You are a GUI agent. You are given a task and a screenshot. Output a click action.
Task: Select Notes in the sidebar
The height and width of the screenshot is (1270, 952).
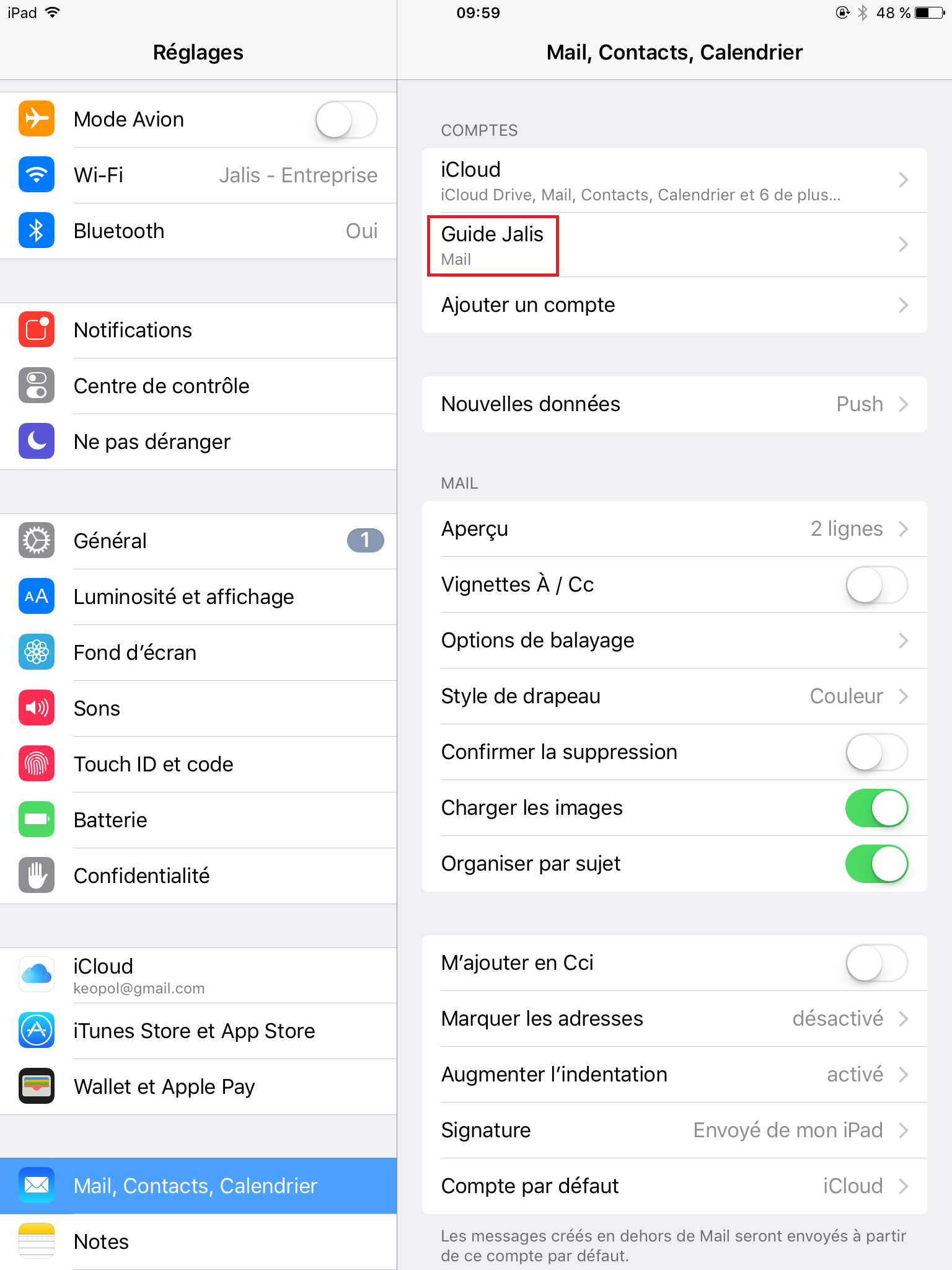click(198, 1241)
